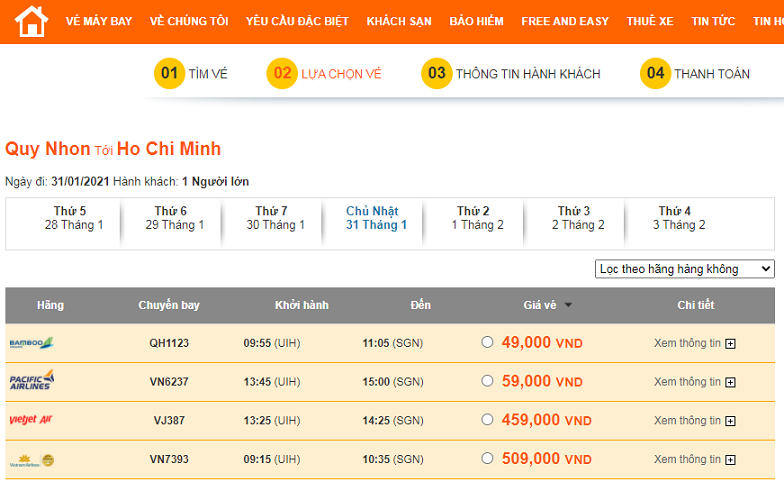This screenshot has width=784, height=482.
Task: Click the Vietnam Airlines logo
Action: click(x=32, y=460)
